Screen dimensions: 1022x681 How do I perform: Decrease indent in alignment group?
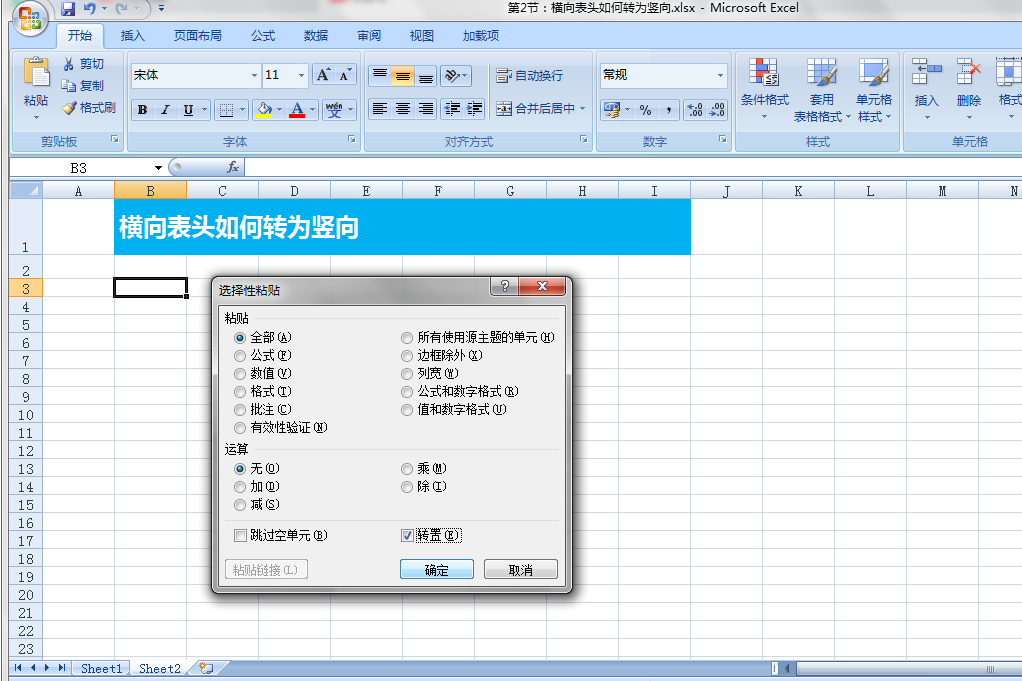[452, 108]
